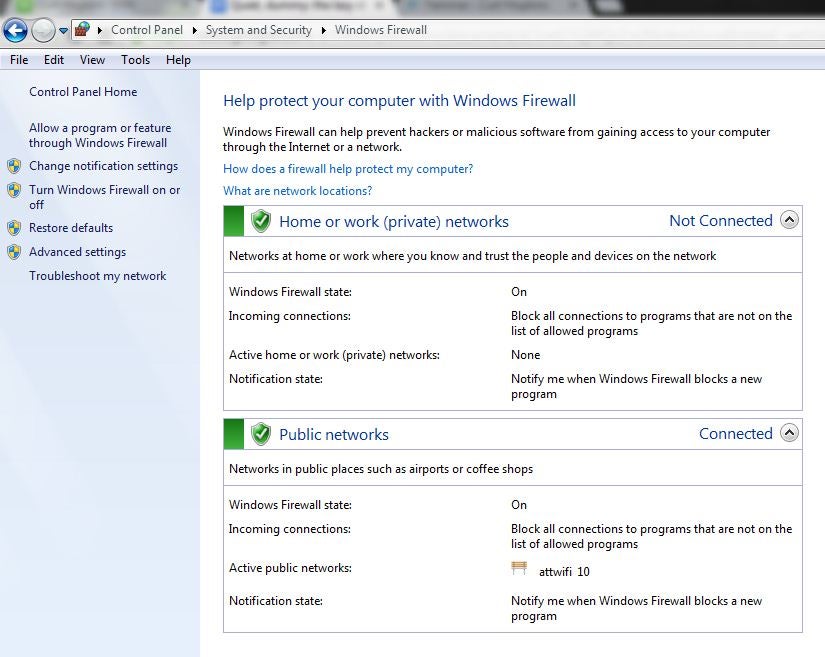This screenshot has height=657, width=825.
Task: Click shield icon beside Advanced settings
Action: pos(14,252)
